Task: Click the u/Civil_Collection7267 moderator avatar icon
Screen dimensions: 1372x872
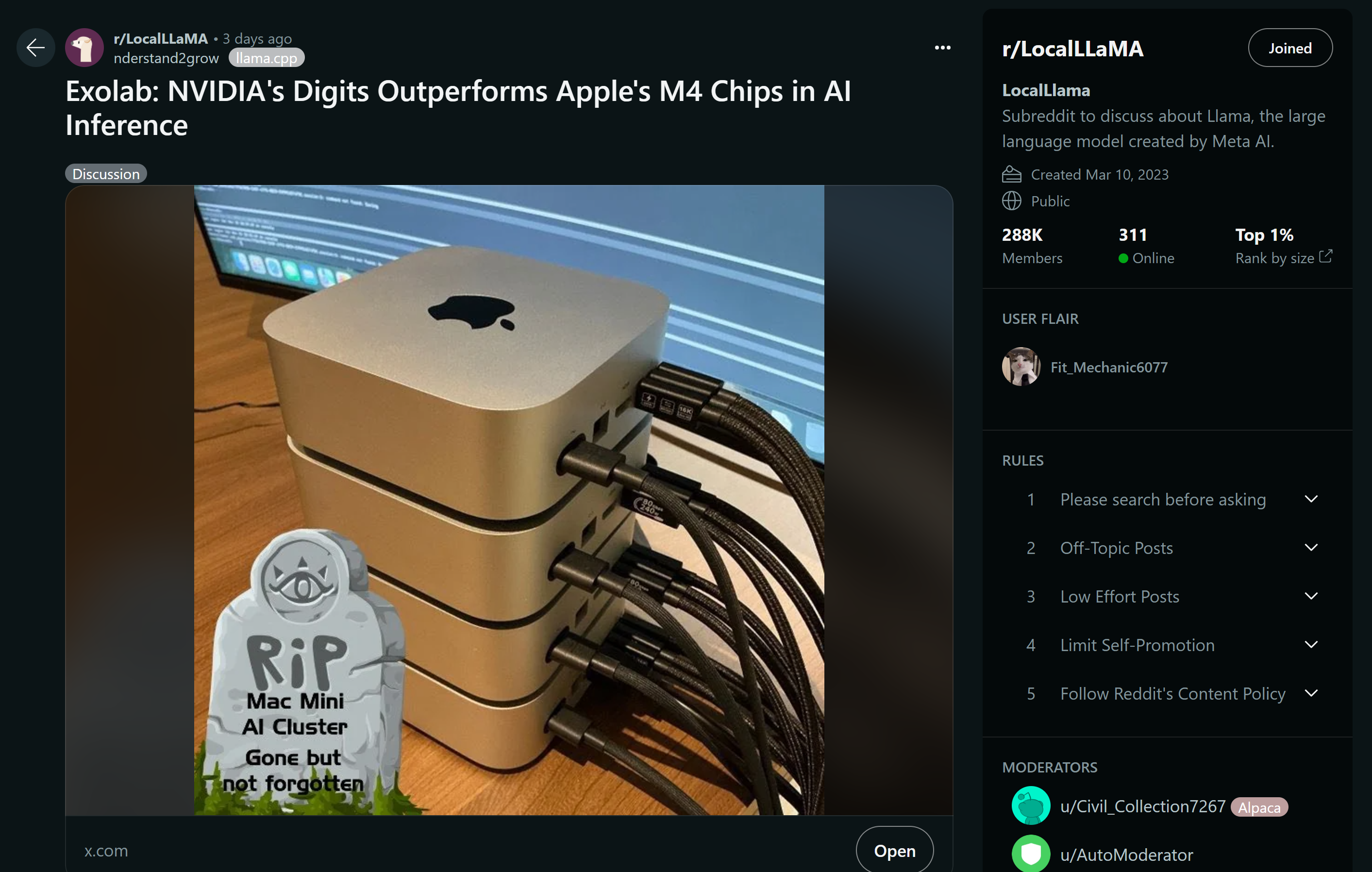Action: click(x=1029, y=806)
